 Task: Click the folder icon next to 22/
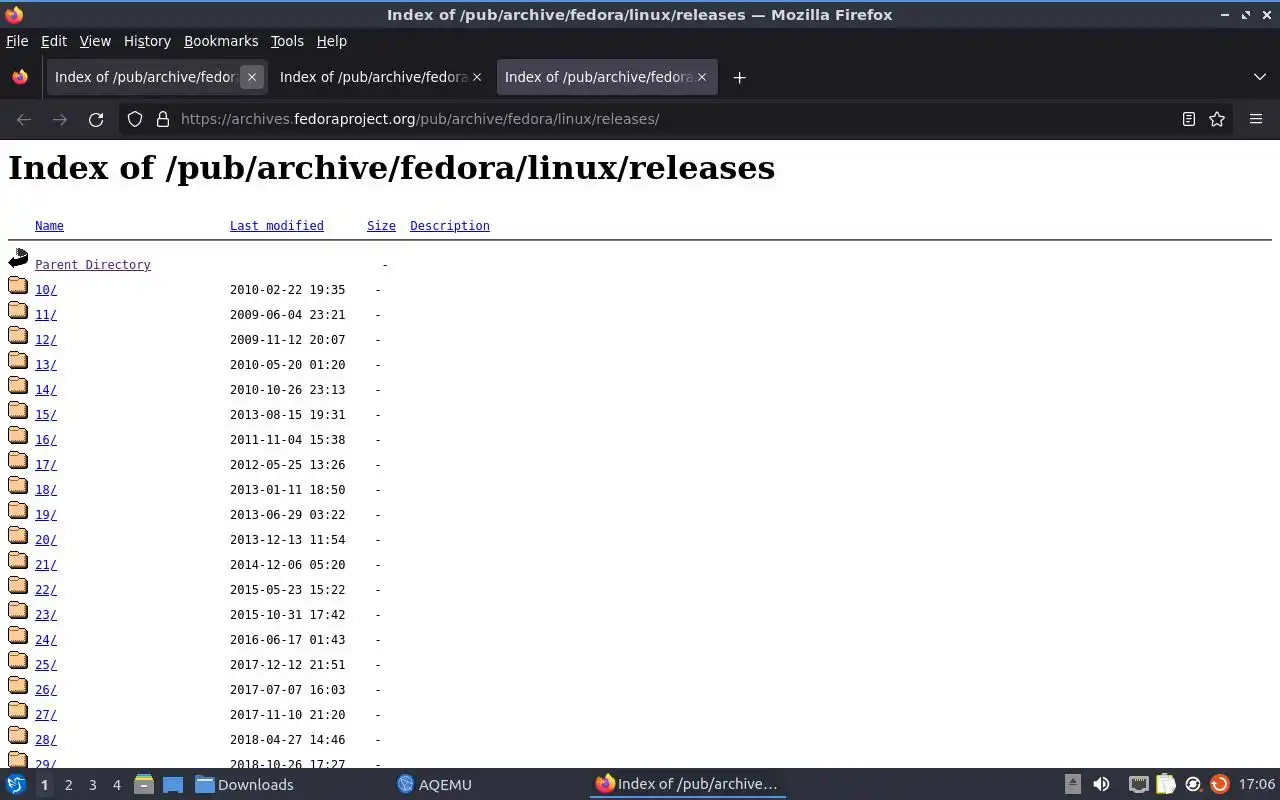tap(18, 585)
